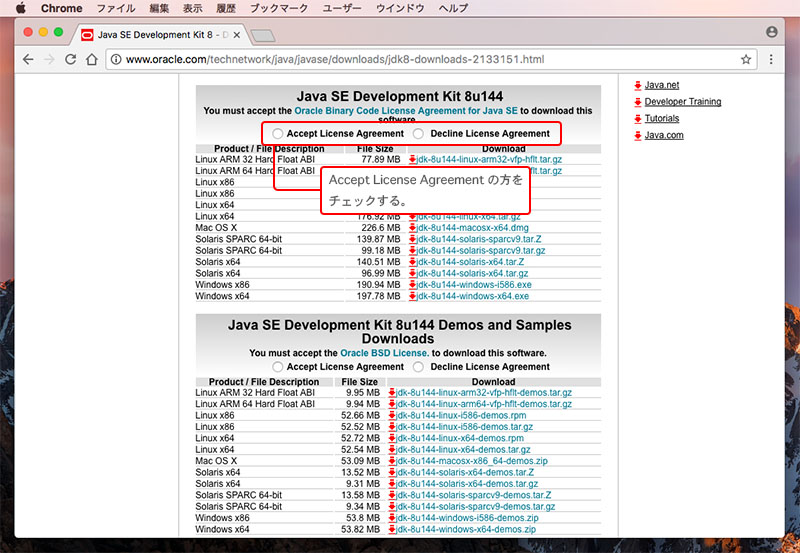Select Accept License Agreement for Demos and Samples
Viewport: 800px width, 553px height.
[x=278, y=367]
